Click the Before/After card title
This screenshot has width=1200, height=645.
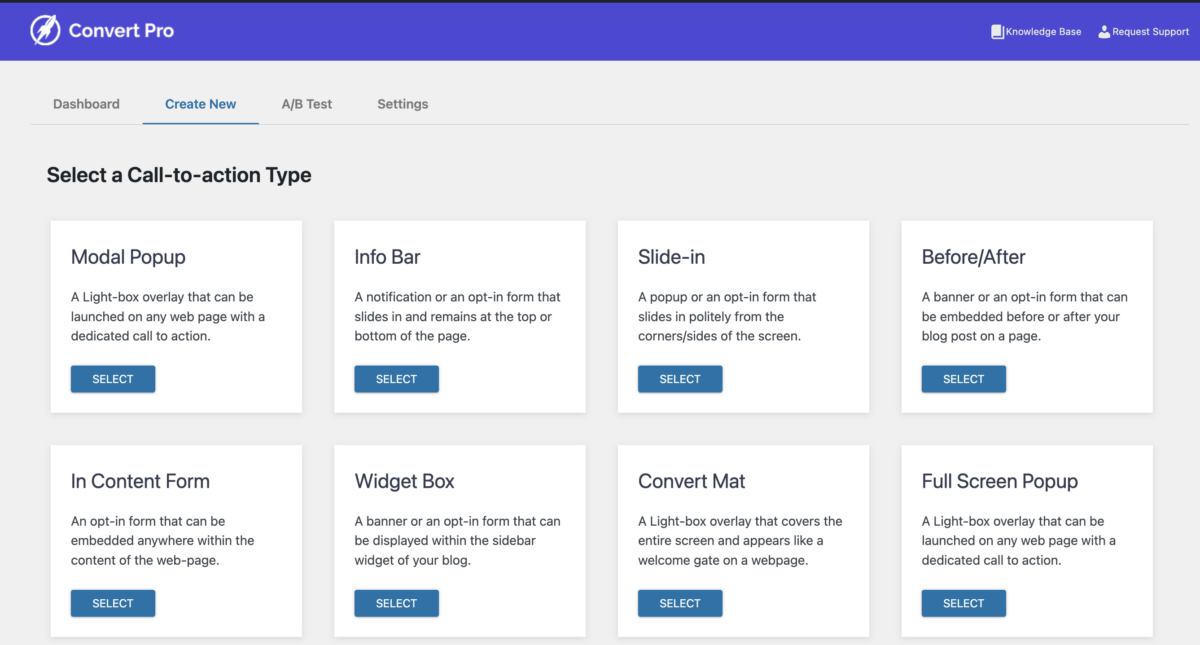[x=974, y=257]
